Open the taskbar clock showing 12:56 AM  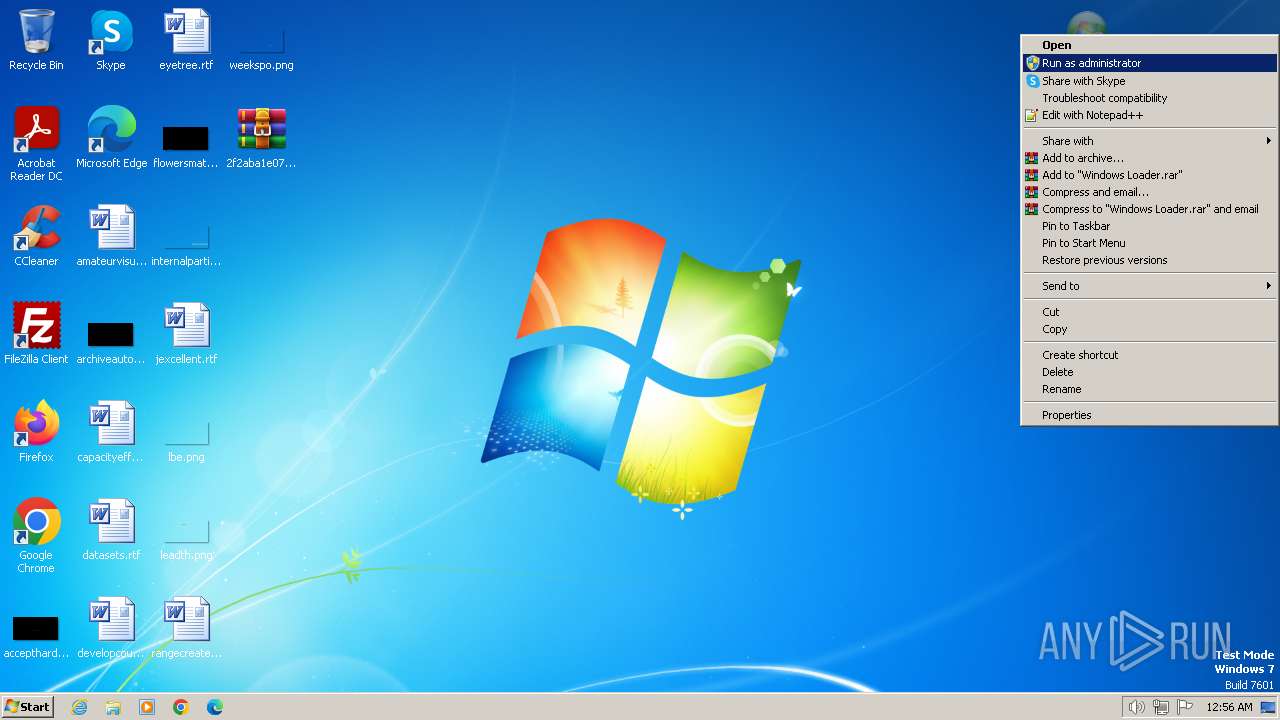1229,707
